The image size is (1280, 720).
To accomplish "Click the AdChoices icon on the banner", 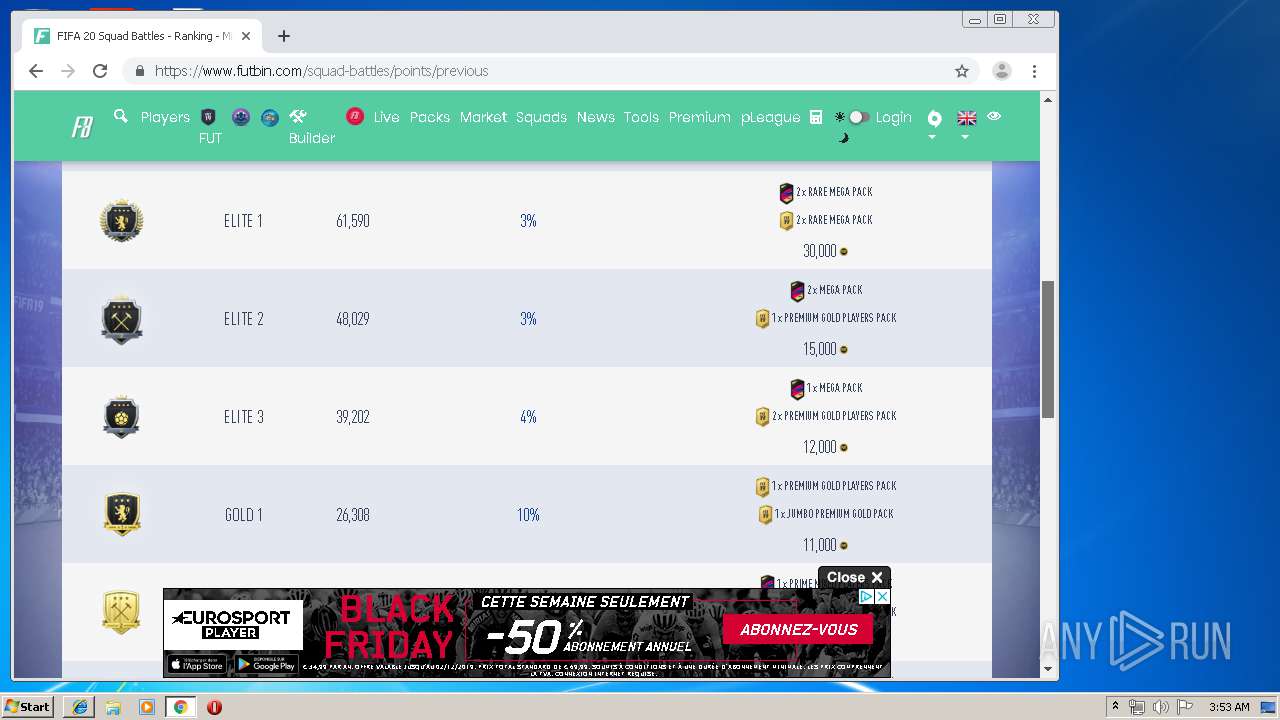I will pos(867,596).
